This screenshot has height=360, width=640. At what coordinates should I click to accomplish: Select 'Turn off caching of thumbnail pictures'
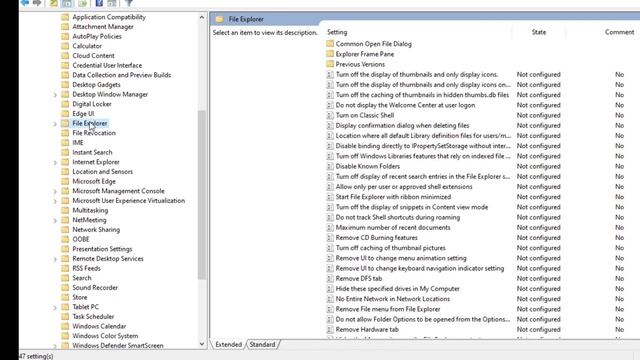point(391,248)
